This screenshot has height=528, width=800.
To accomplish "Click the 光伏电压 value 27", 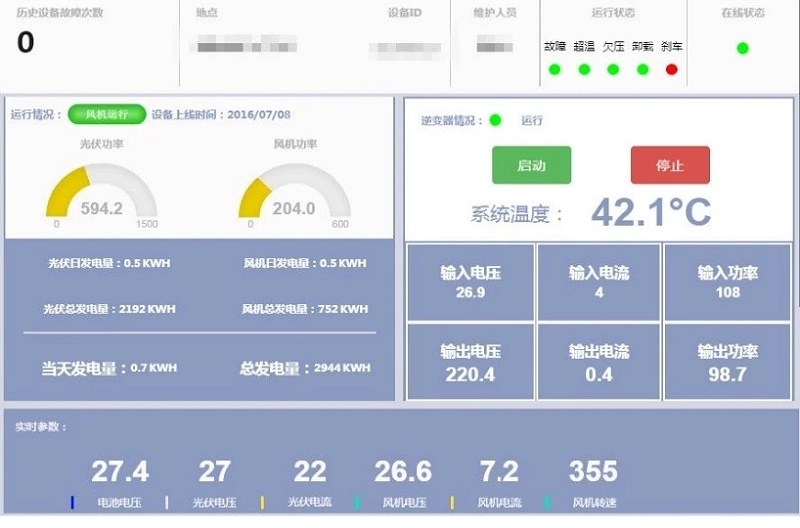I will 214,471.
